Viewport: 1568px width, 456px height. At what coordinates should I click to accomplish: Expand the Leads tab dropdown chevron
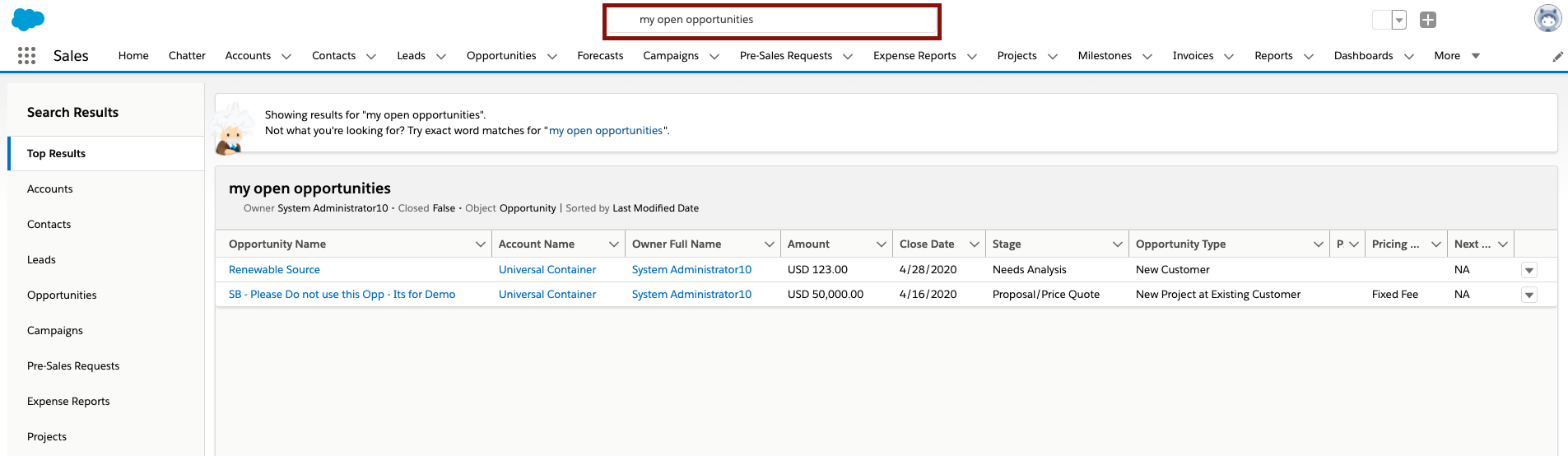pyautogui.click(x=441, y=57)
